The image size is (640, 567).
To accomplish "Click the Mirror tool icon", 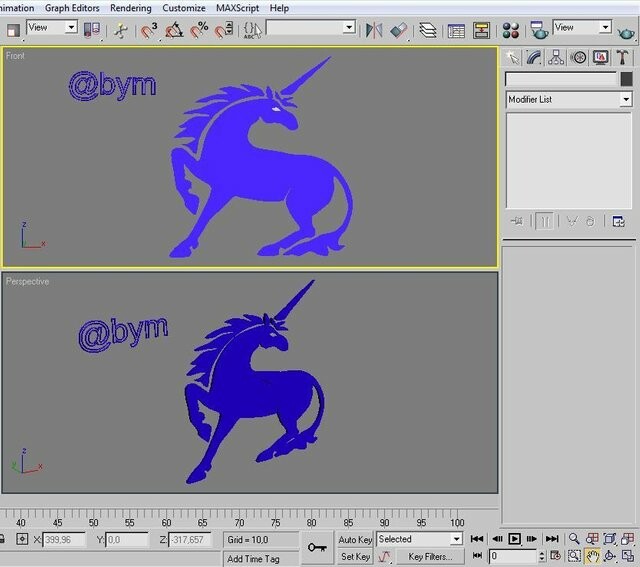I will [373, 30].
